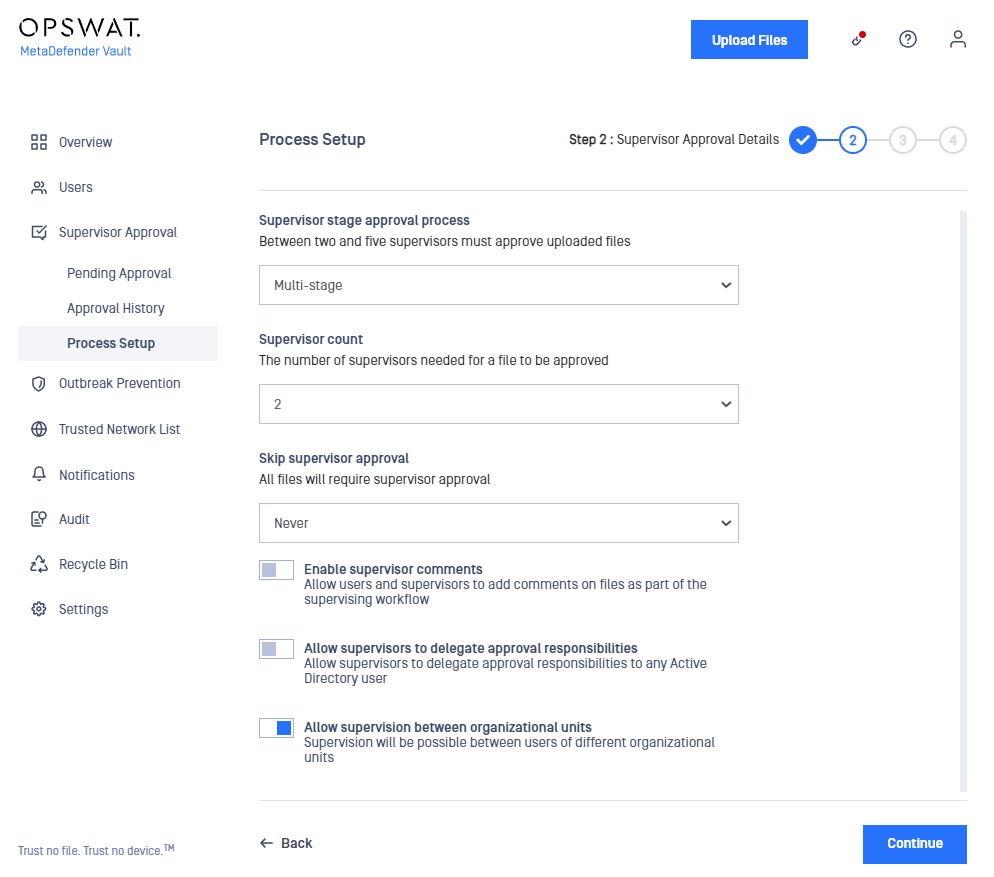994x877 pixels.
Task: Expand the Supervisor count dropdown
Action: coord(499,404)
